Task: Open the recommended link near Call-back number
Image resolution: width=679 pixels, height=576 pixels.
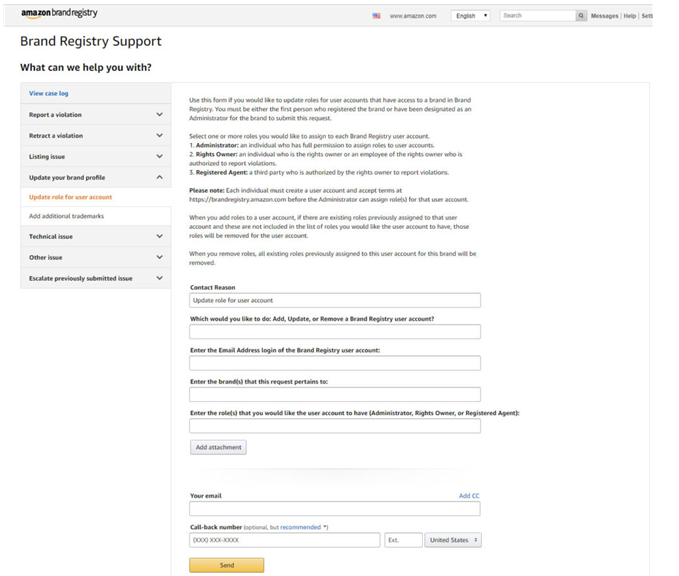Action: coord(301,527)
